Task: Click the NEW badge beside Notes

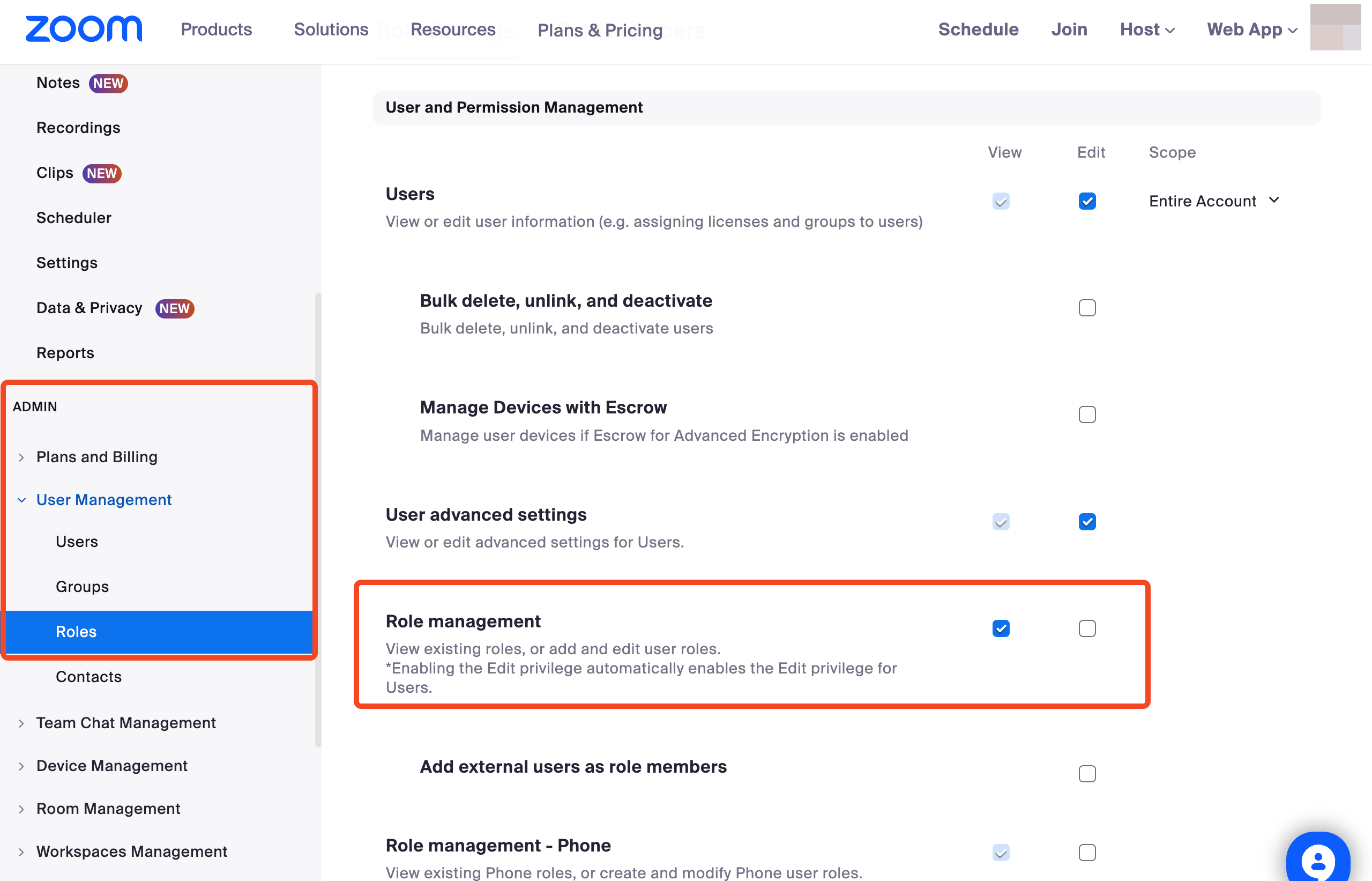Action: pos(108,84)
